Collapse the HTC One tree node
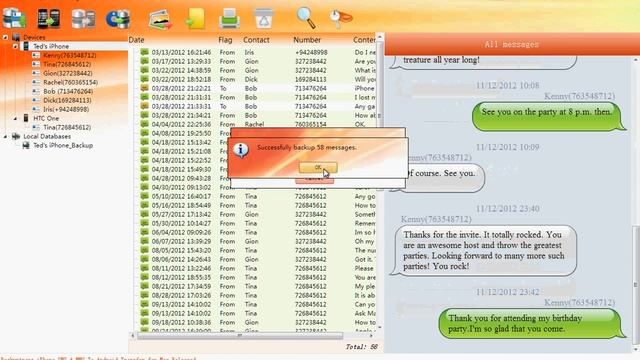 point(16,118)
